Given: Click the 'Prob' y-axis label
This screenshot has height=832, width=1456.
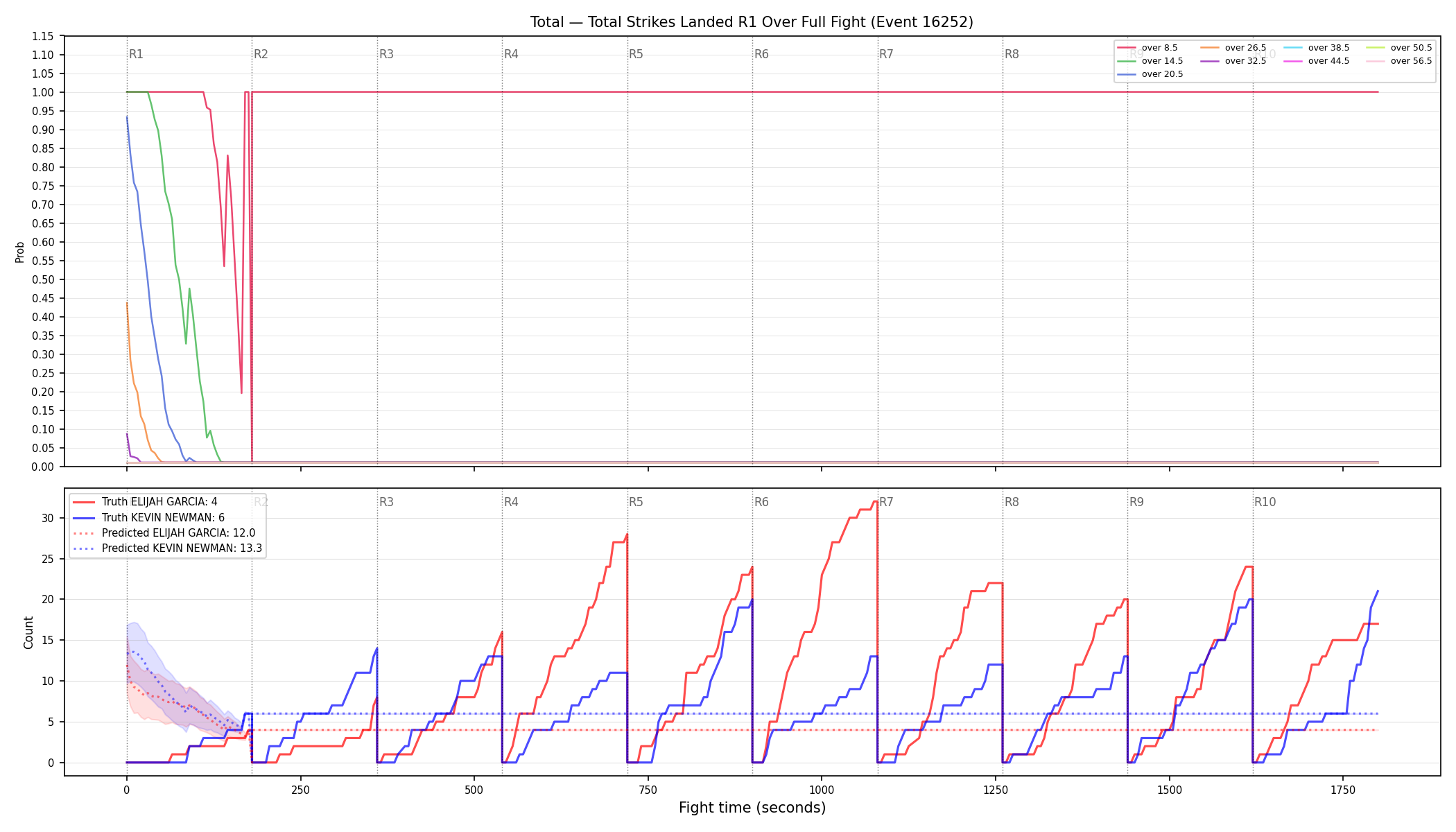Looking at the screenshot, I should (x=20, y=252).
